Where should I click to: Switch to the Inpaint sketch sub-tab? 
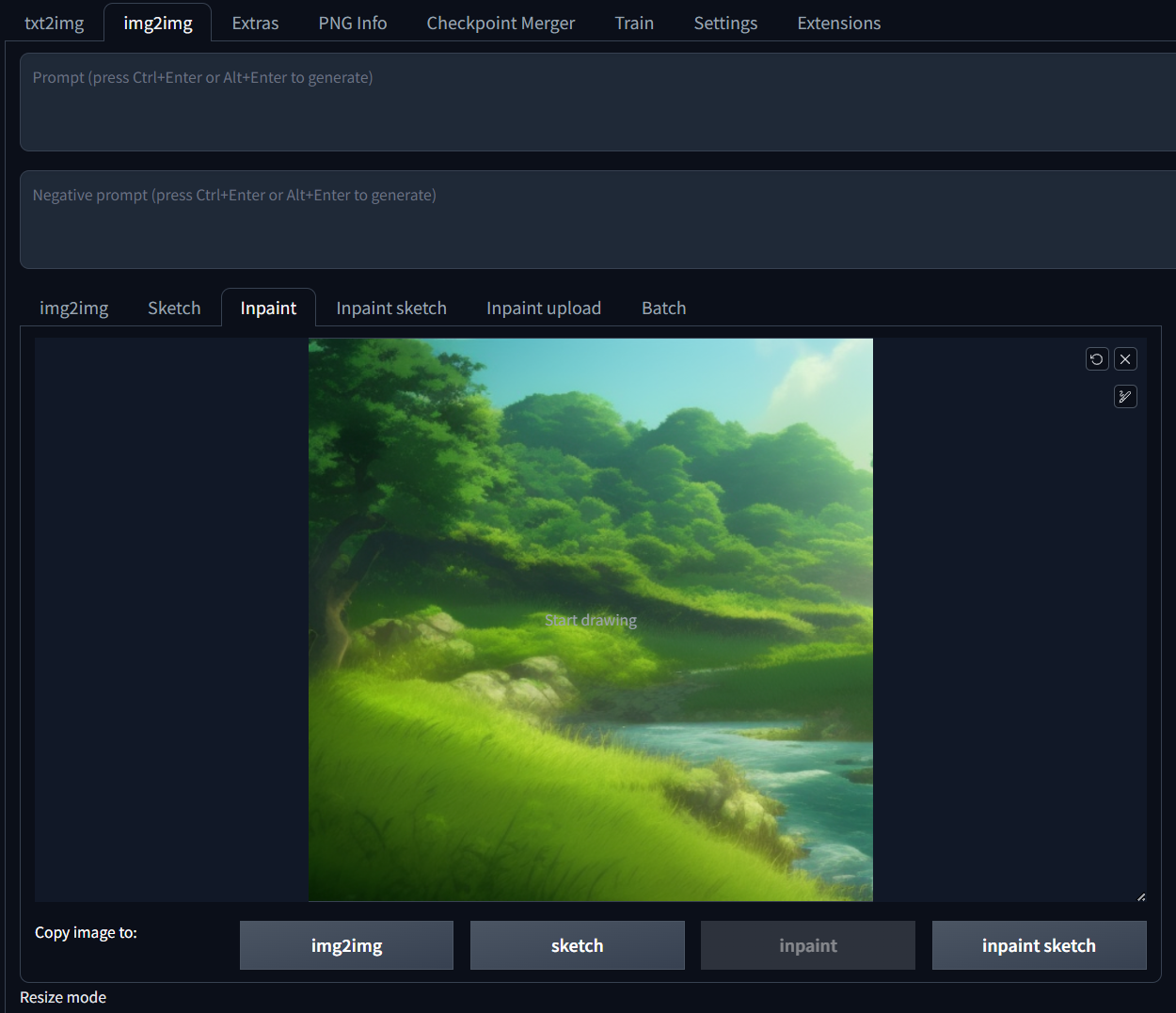pyautogui.click(x=391, y=309)
